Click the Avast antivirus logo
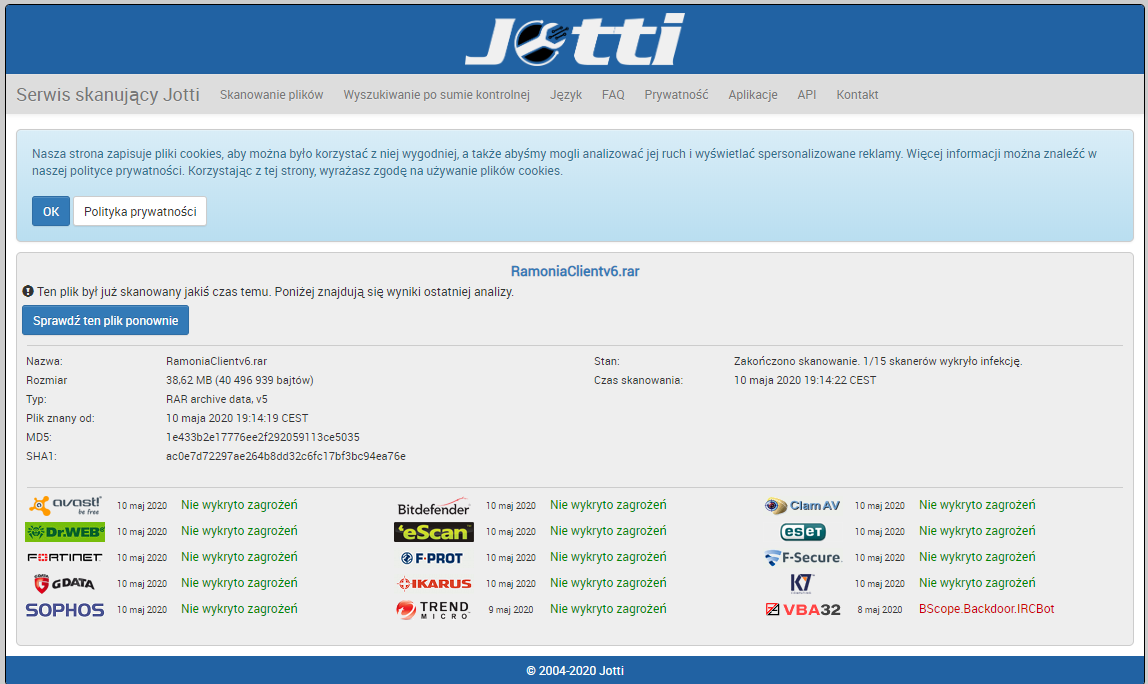This screenshot has width=1148, height=684. pyautogui.click(x=65, y=506)
